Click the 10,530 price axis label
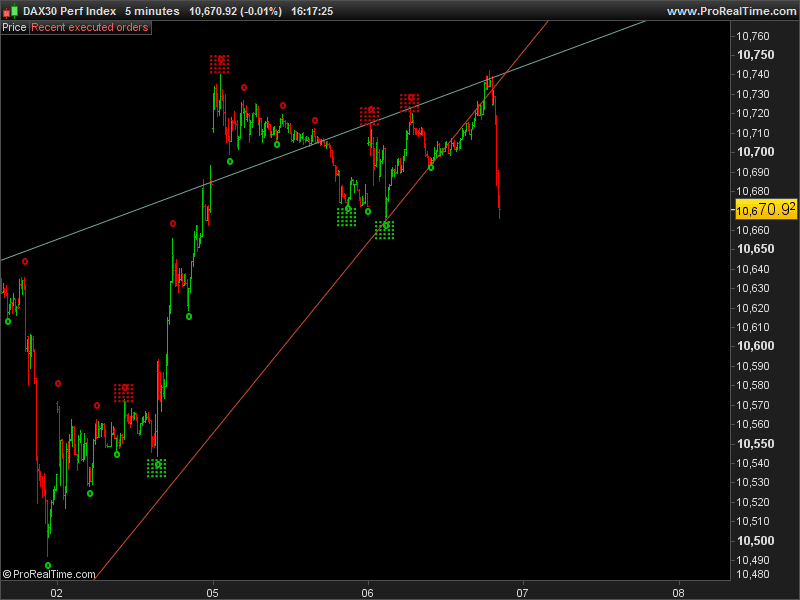The width and height of the screenshot is (800, 600). tap(753, 482)
